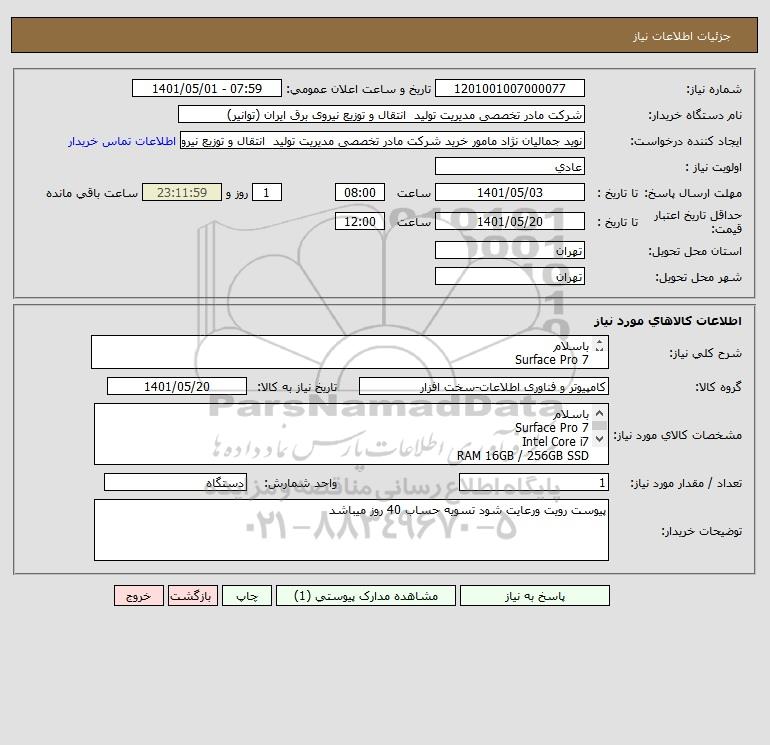The width and height of the screenshot is (770, 745).
Task: Click the مشخصات کالای مورد نیاز text area
Action: (x=351, y=434)
